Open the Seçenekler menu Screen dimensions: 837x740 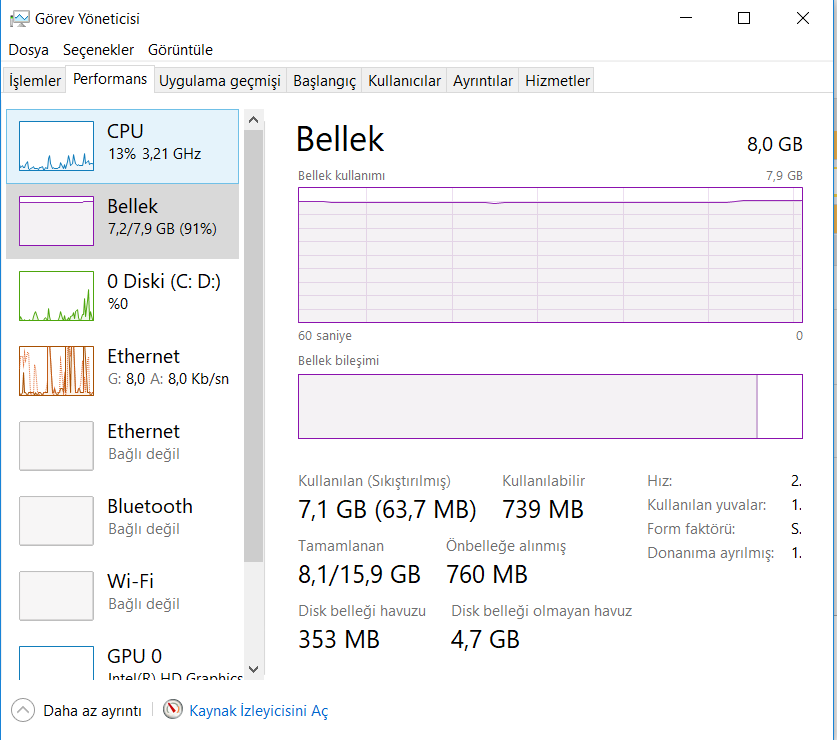[98, 50]
